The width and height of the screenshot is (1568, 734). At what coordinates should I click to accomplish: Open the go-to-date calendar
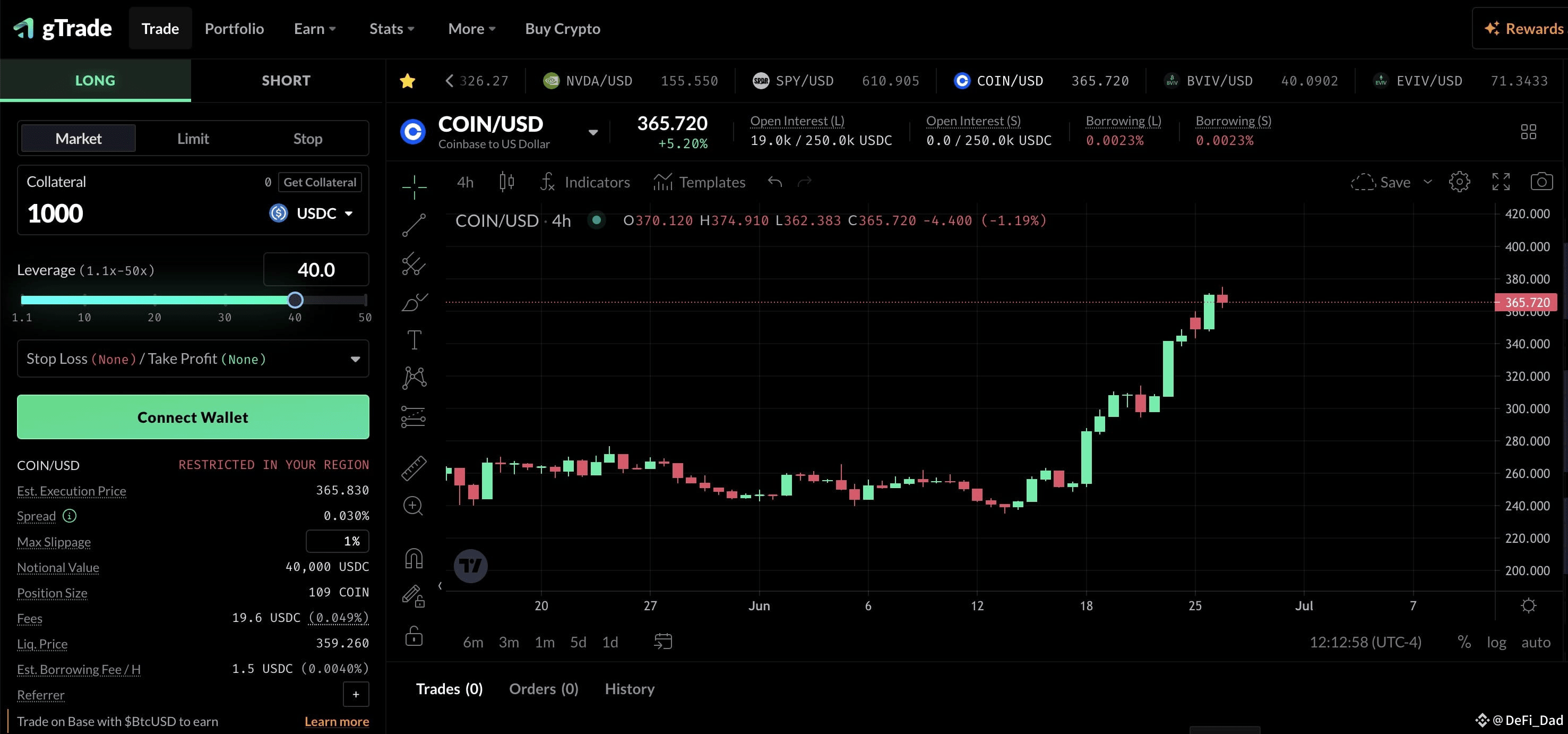point(663,642)
